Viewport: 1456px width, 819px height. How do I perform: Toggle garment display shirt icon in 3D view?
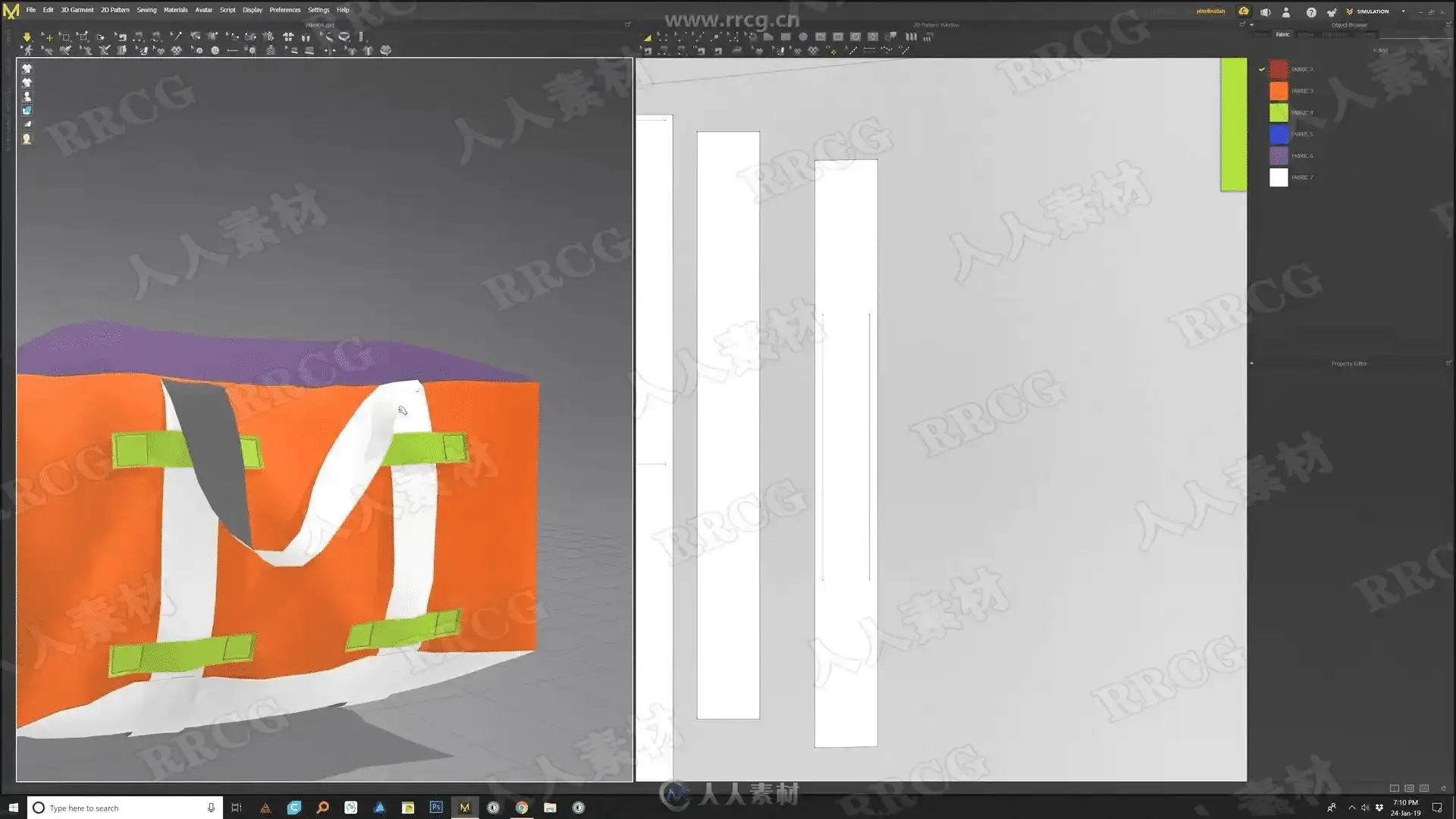(x=27, y=68)
